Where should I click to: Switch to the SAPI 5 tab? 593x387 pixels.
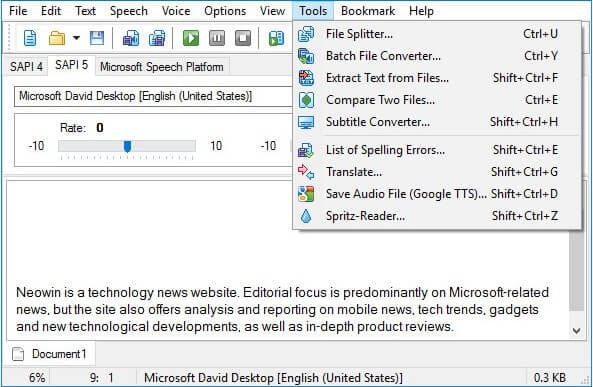coord(71,65)
